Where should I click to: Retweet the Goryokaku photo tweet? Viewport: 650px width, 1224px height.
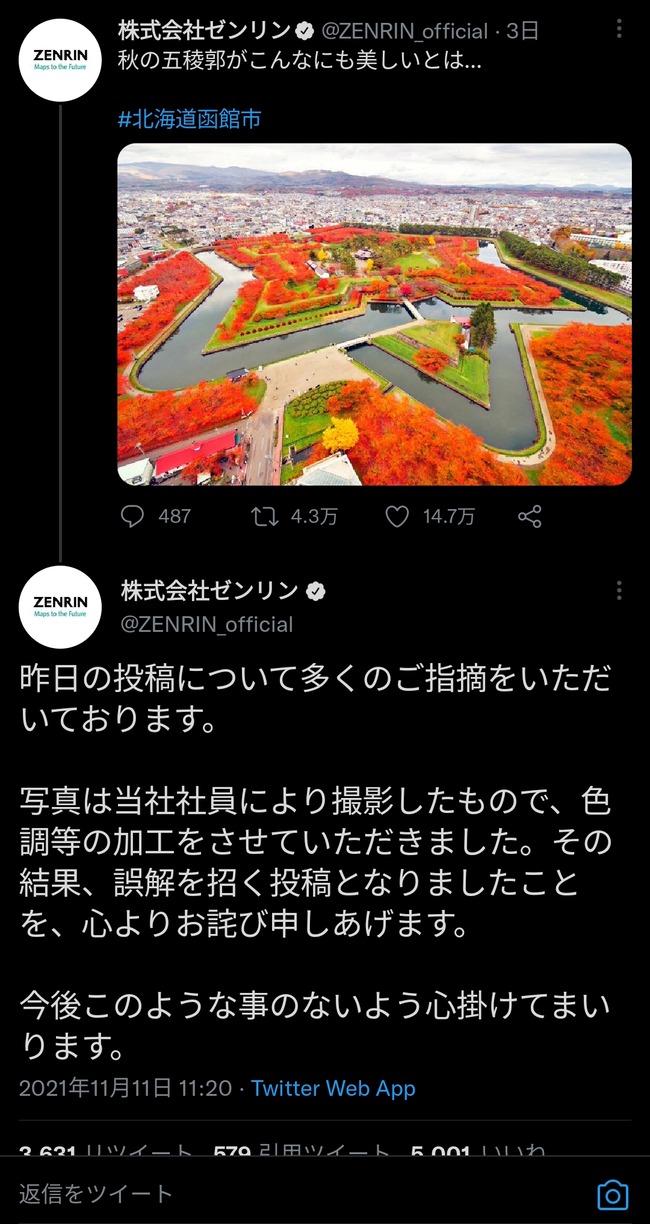(265, 516)
